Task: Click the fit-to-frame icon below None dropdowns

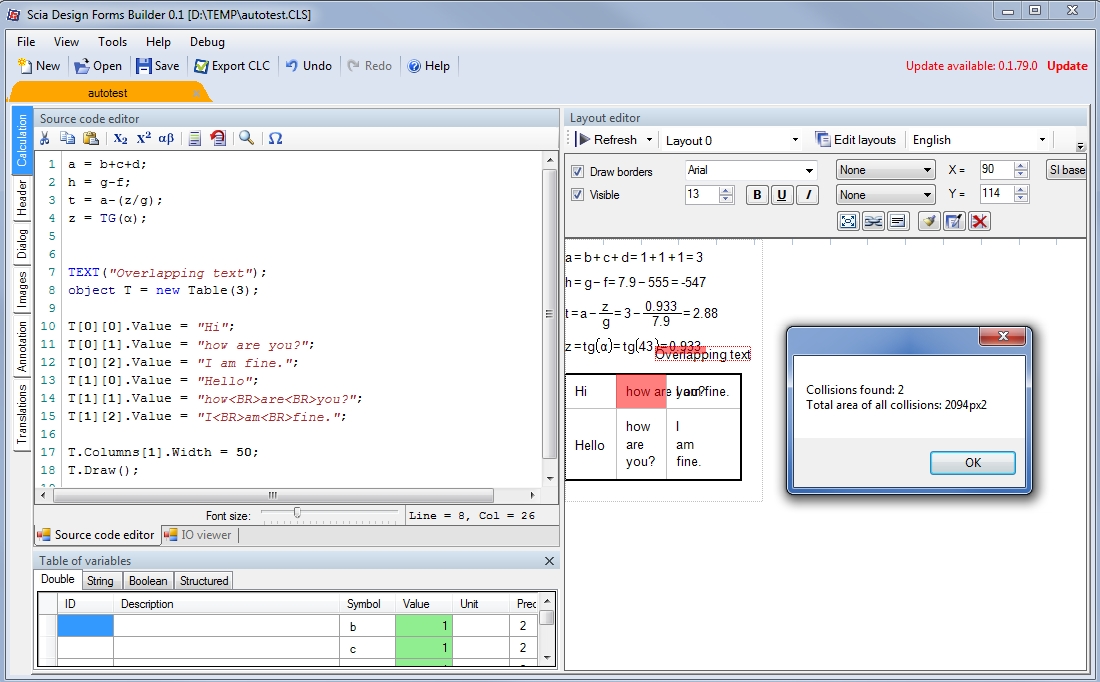Action: click(x=848, y=222)
